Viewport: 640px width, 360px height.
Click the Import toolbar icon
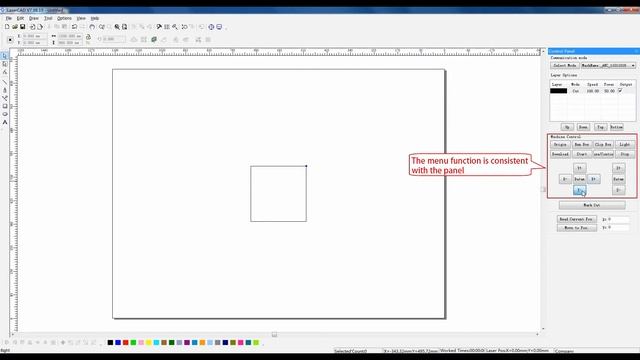click(x=32, y=27)
